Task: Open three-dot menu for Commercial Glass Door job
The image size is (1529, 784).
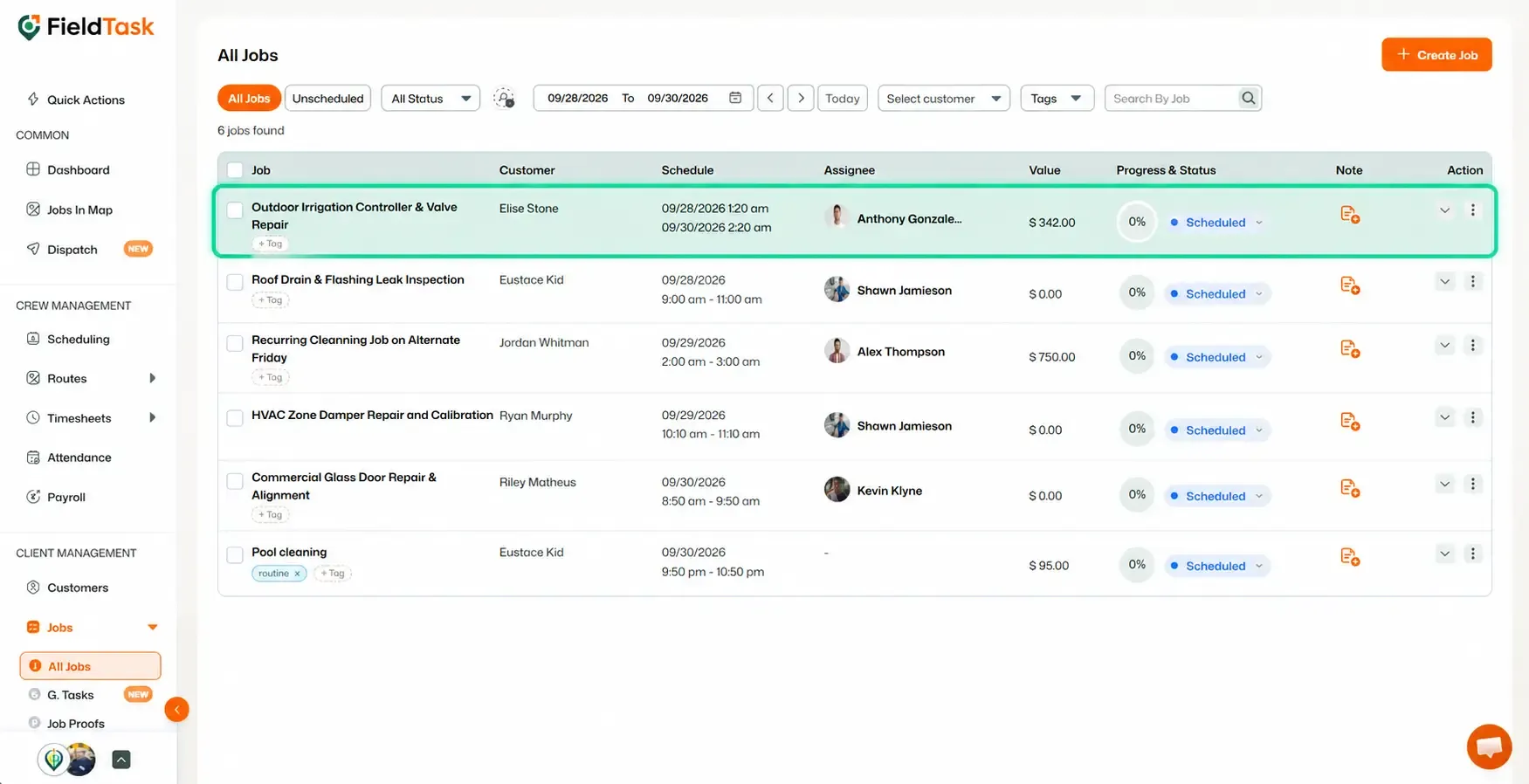Action: (x=1472, y=484)
